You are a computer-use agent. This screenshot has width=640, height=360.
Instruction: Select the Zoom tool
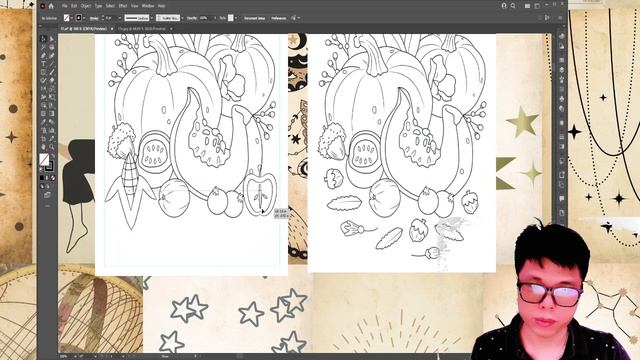coord(51,146)
